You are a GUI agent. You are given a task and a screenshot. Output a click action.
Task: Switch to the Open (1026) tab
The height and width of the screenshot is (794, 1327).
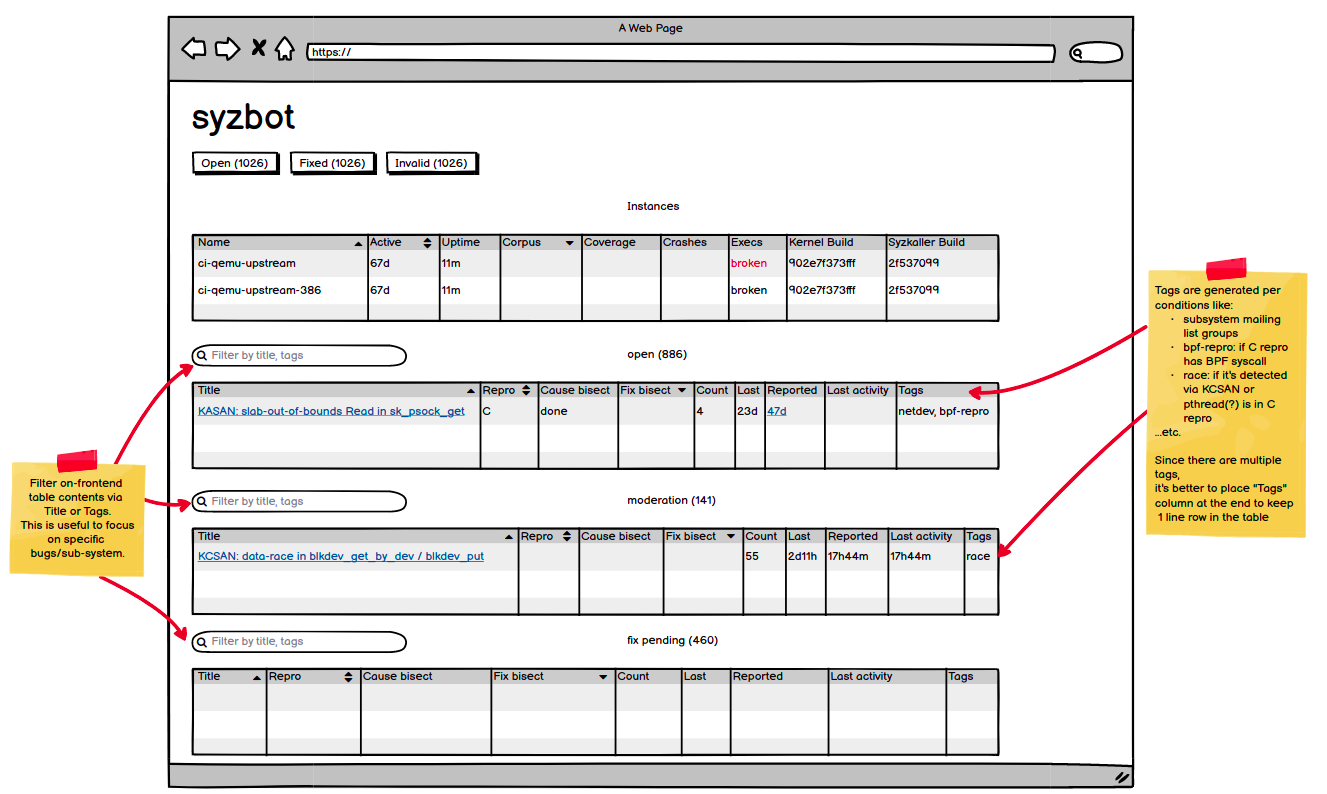pos(235,163)
